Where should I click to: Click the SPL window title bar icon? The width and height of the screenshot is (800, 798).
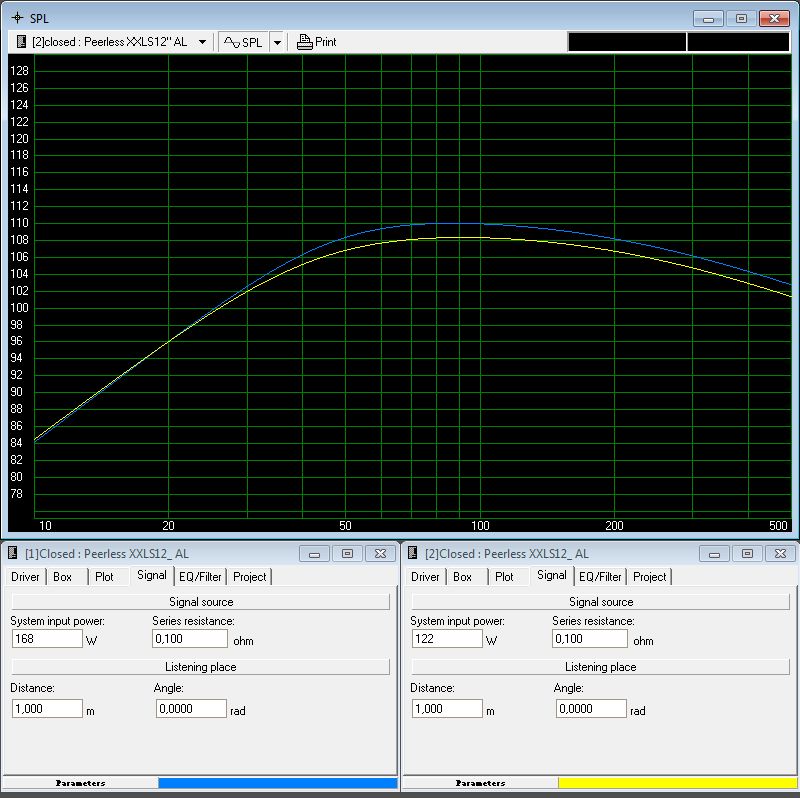(x=16, y=18)
